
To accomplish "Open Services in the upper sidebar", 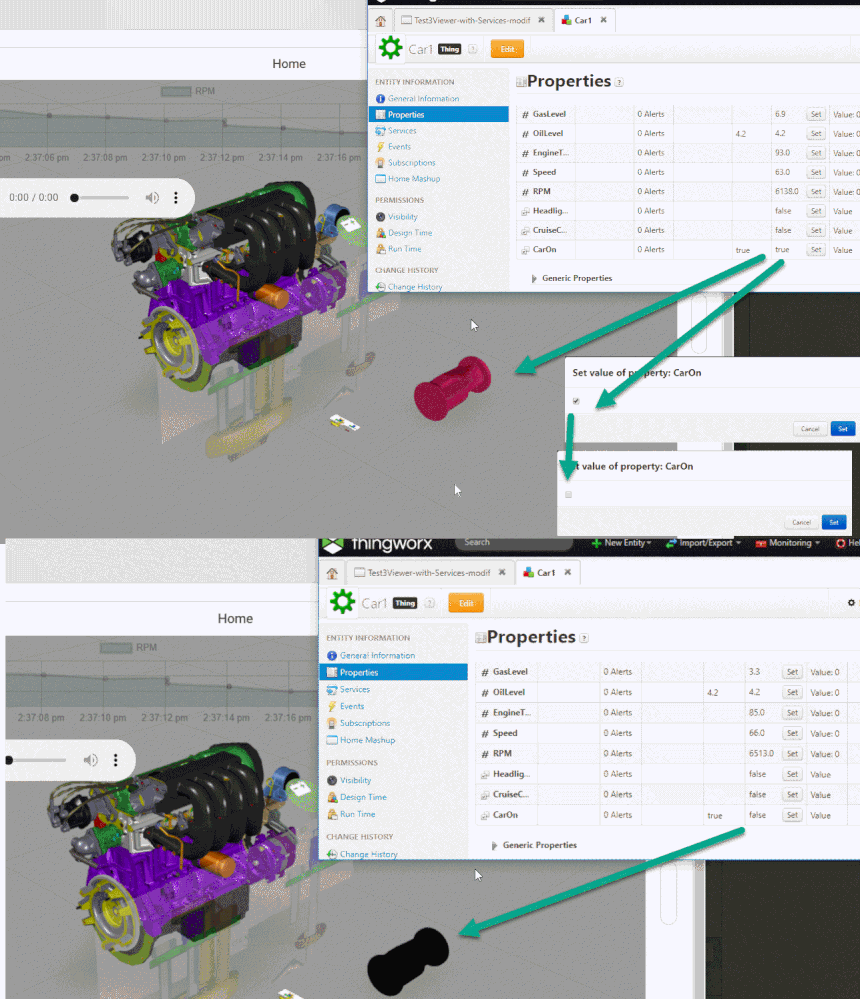I will [x=396, y=131].
